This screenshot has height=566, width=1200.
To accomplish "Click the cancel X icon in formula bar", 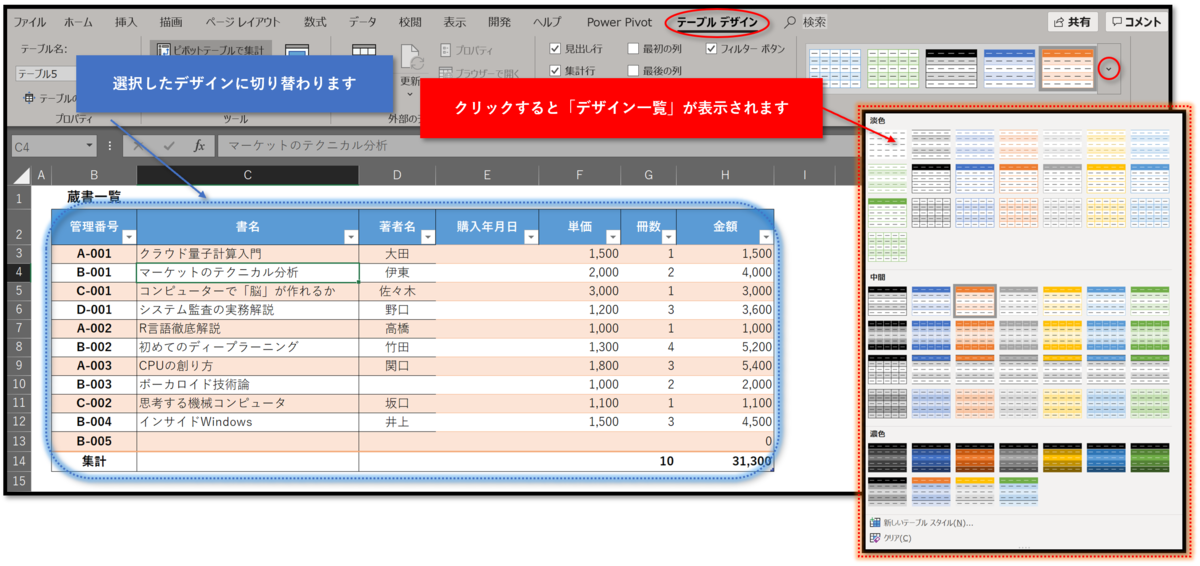I will pos(140,145).
